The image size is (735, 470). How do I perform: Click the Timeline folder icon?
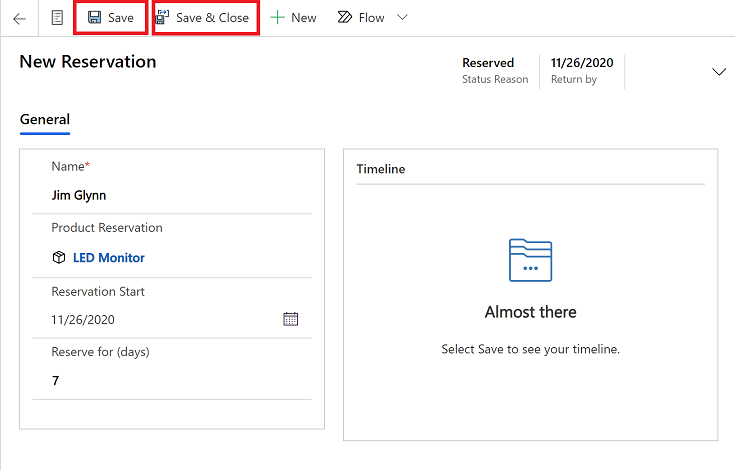click(x=531, y=260)
